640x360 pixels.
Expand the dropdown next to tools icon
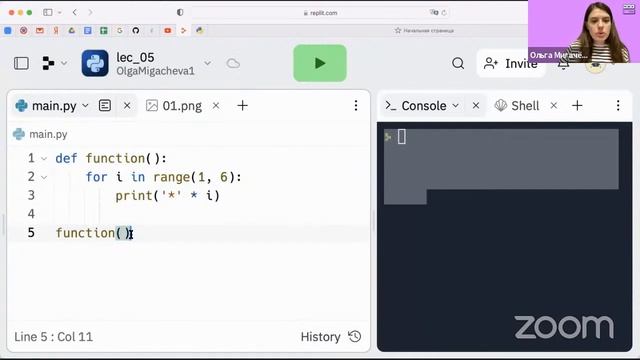(64, 63)
